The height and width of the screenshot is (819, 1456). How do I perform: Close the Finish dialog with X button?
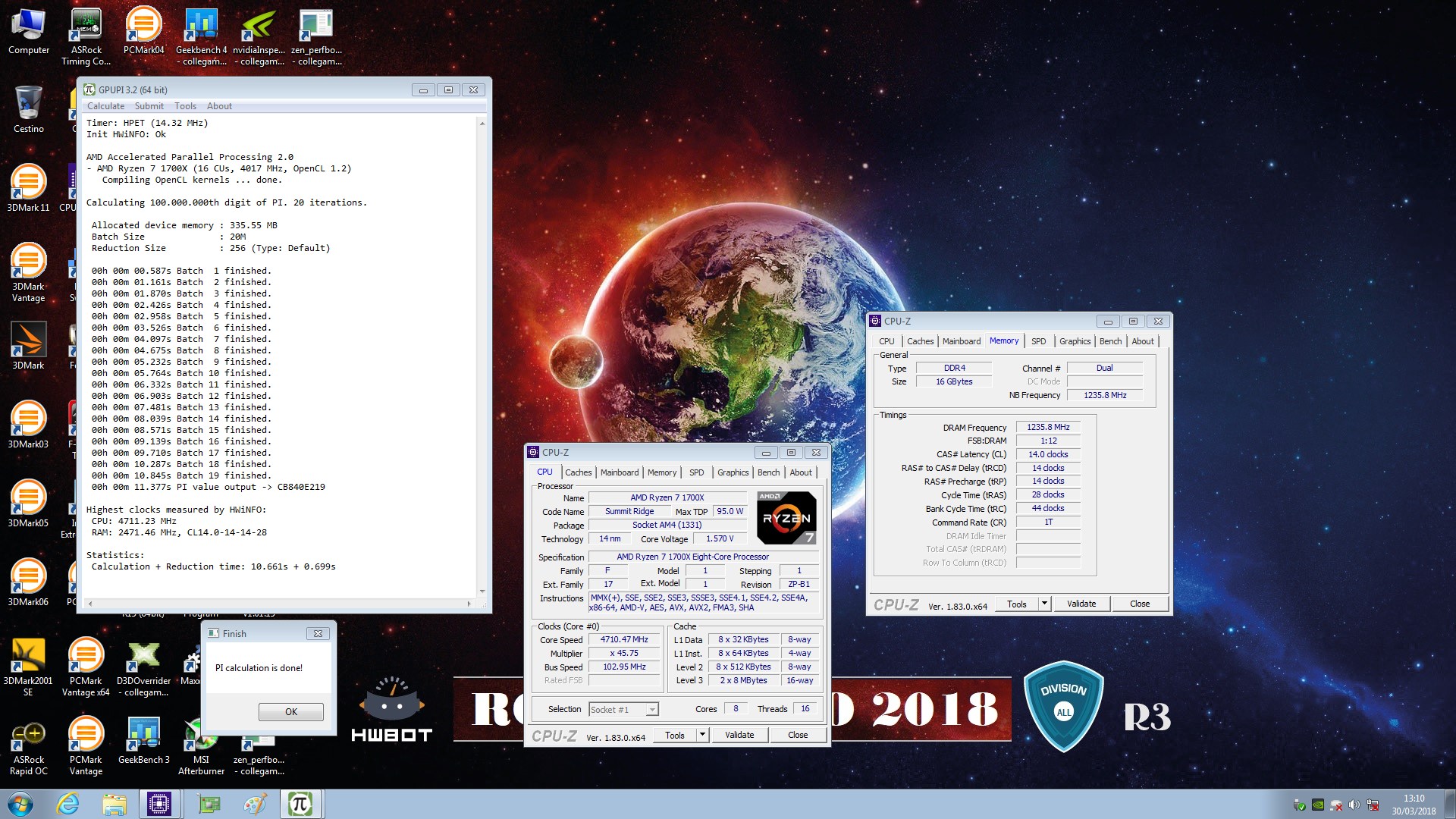[x=318, y=633]
